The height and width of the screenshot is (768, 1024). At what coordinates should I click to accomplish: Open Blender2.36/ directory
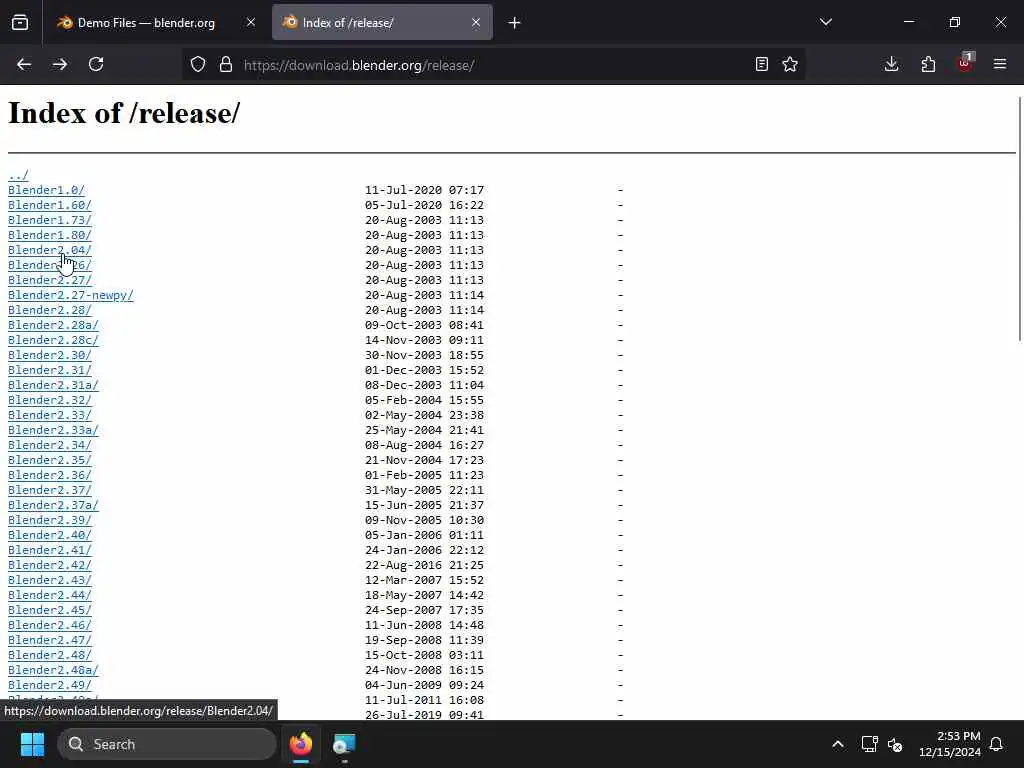[50, 475]
